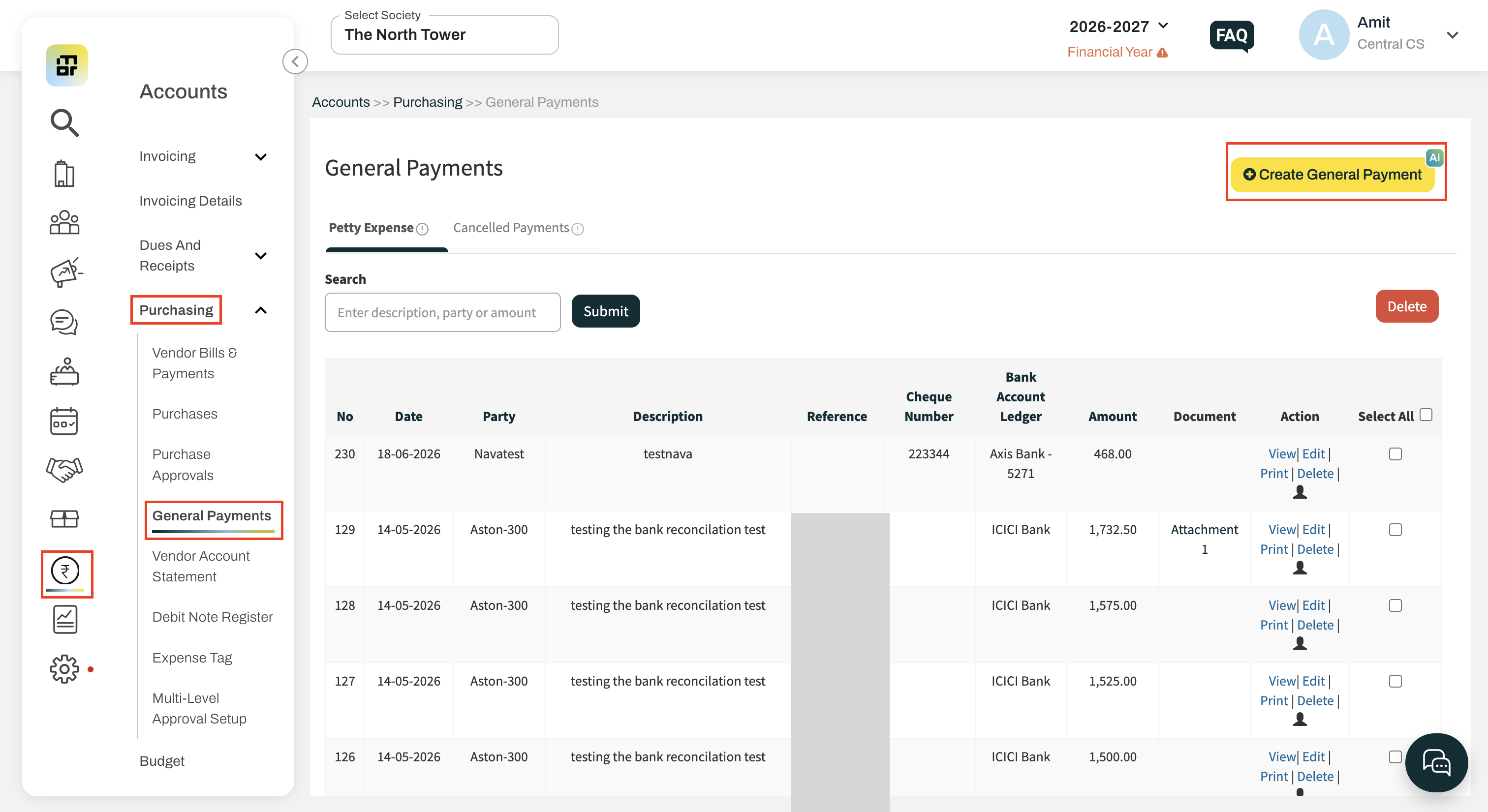Check the checkbox for payment 129
The image size is (1488, 812).
click(x=1395, y=530)
